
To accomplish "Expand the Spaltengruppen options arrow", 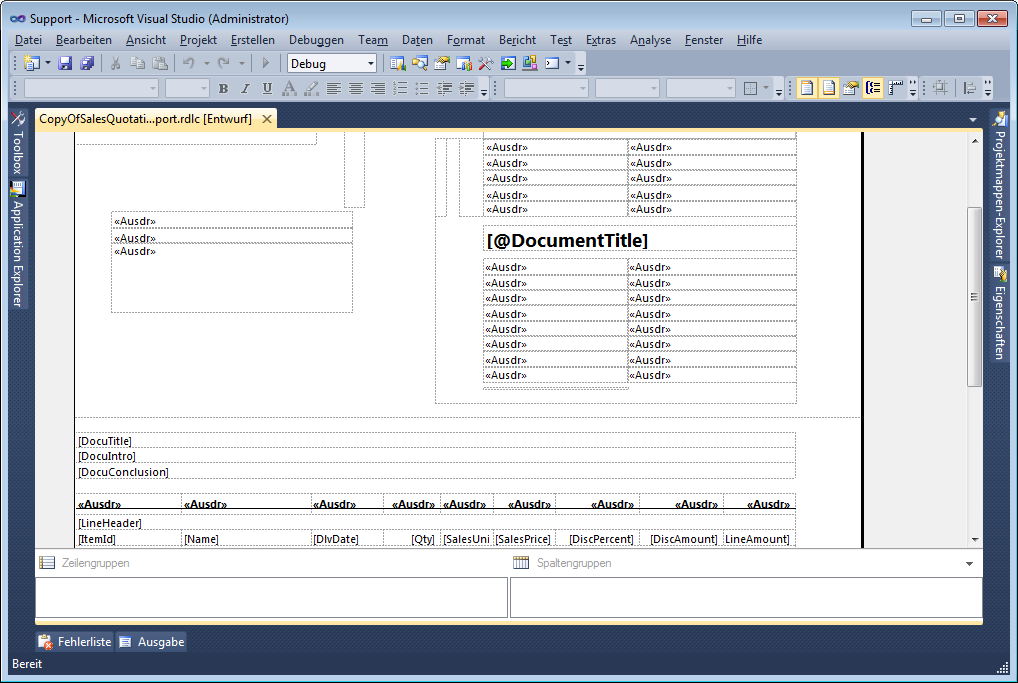I will click(969, 564).
